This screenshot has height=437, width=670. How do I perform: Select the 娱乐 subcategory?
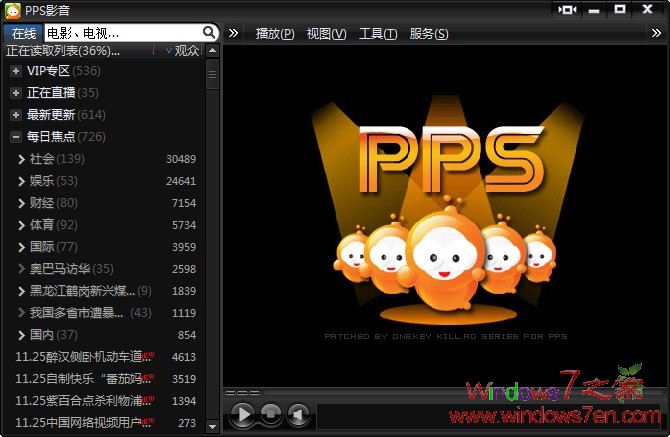pyautogui.click(x=42, y=181)
